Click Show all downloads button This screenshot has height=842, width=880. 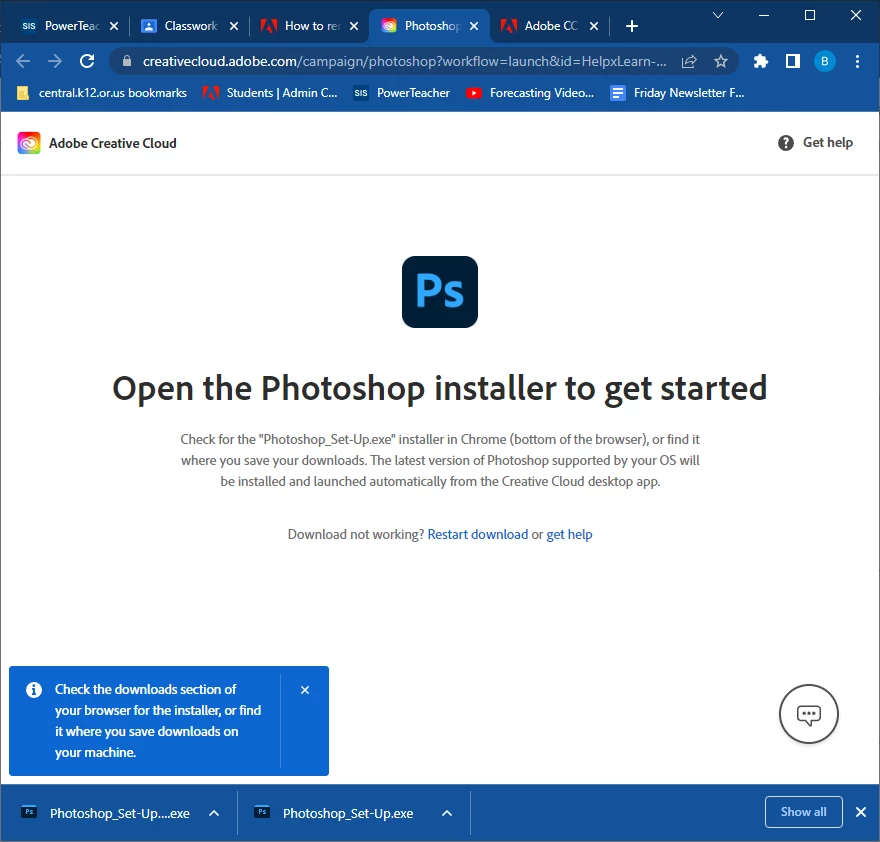804,812
